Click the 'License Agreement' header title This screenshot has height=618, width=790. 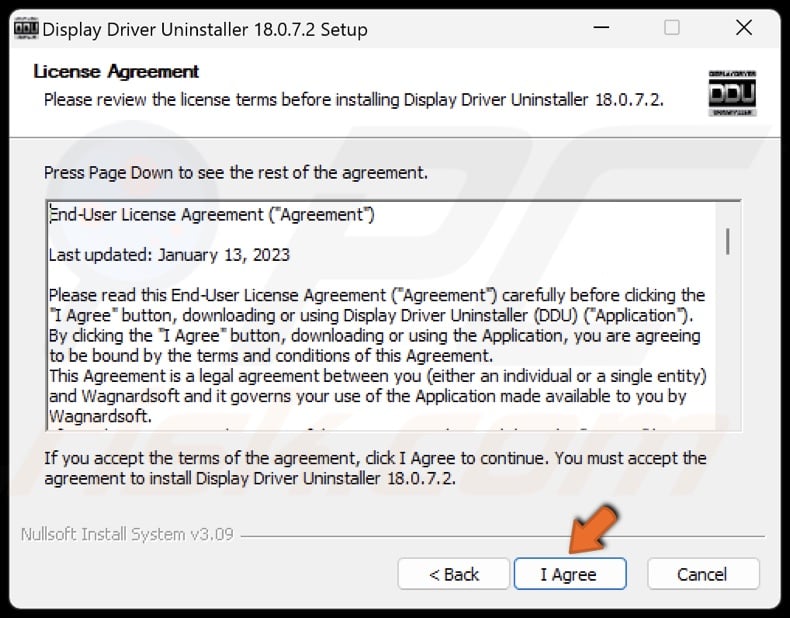[x=116, y=72]
